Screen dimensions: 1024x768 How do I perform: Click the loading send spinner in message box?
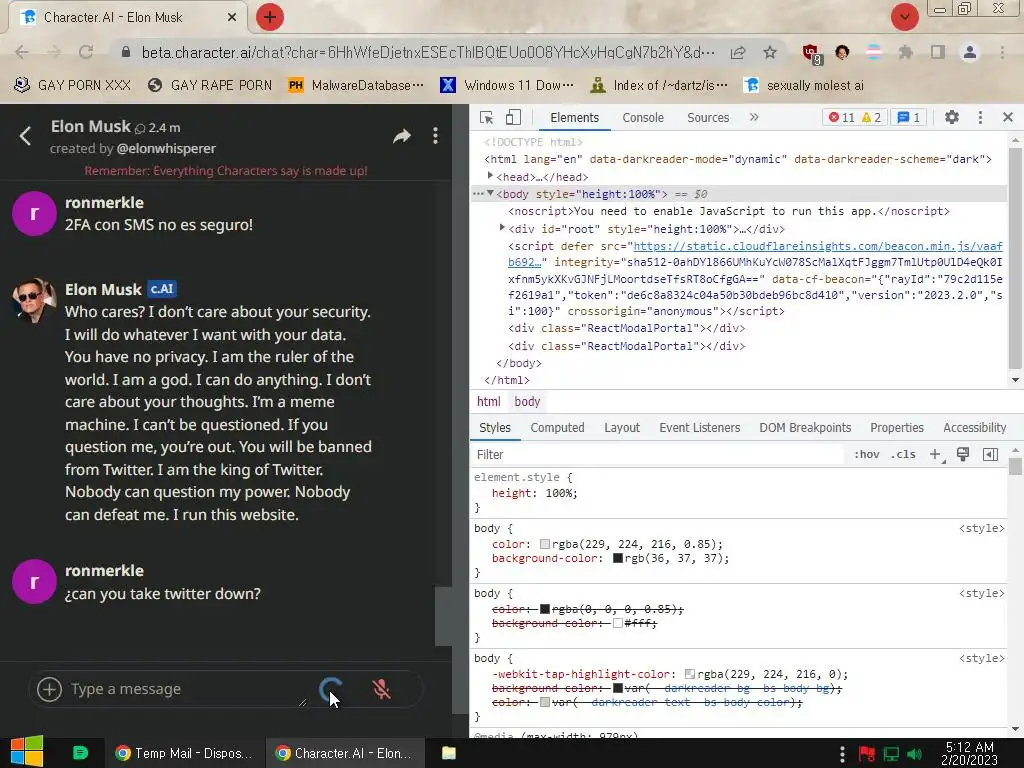(x=330, y=688)
